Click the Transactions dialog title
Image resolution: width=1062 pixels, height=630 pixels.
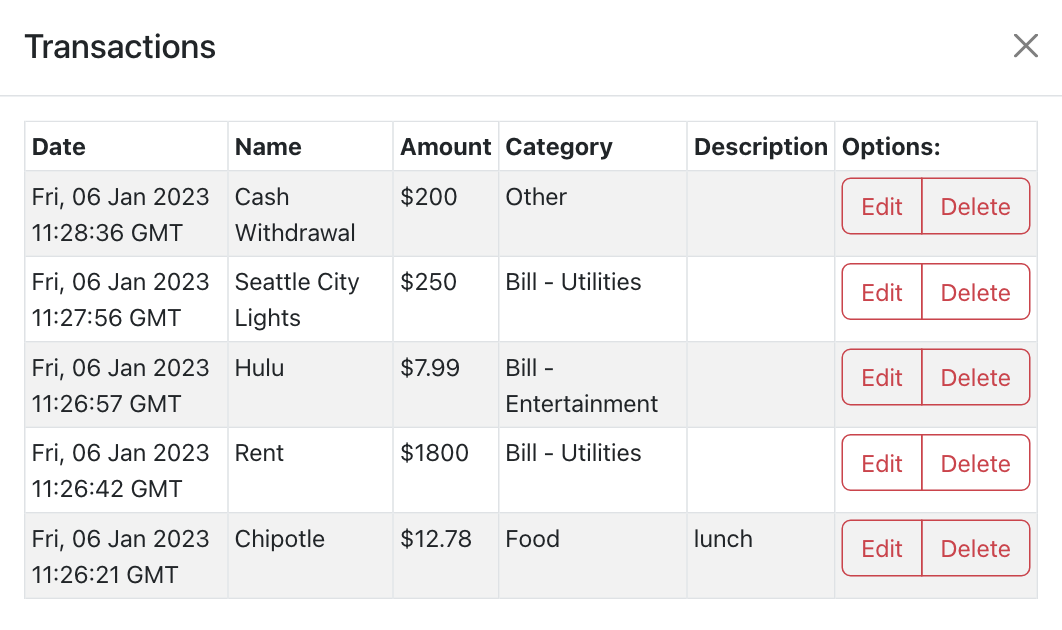[120, 47]
